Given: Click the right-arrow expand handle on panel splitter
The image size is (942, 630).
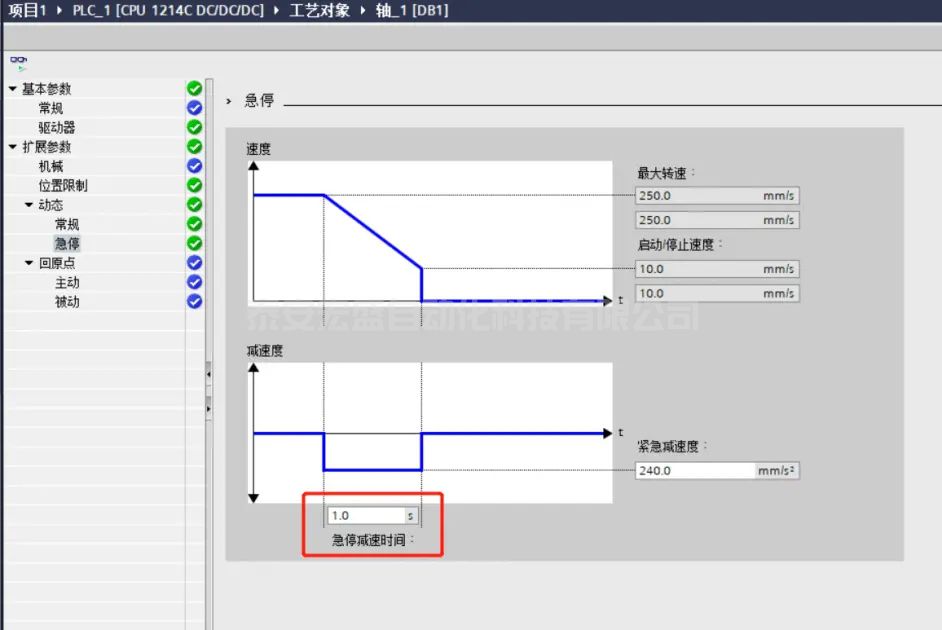Looking at the screenshot, I should [208, 409].
